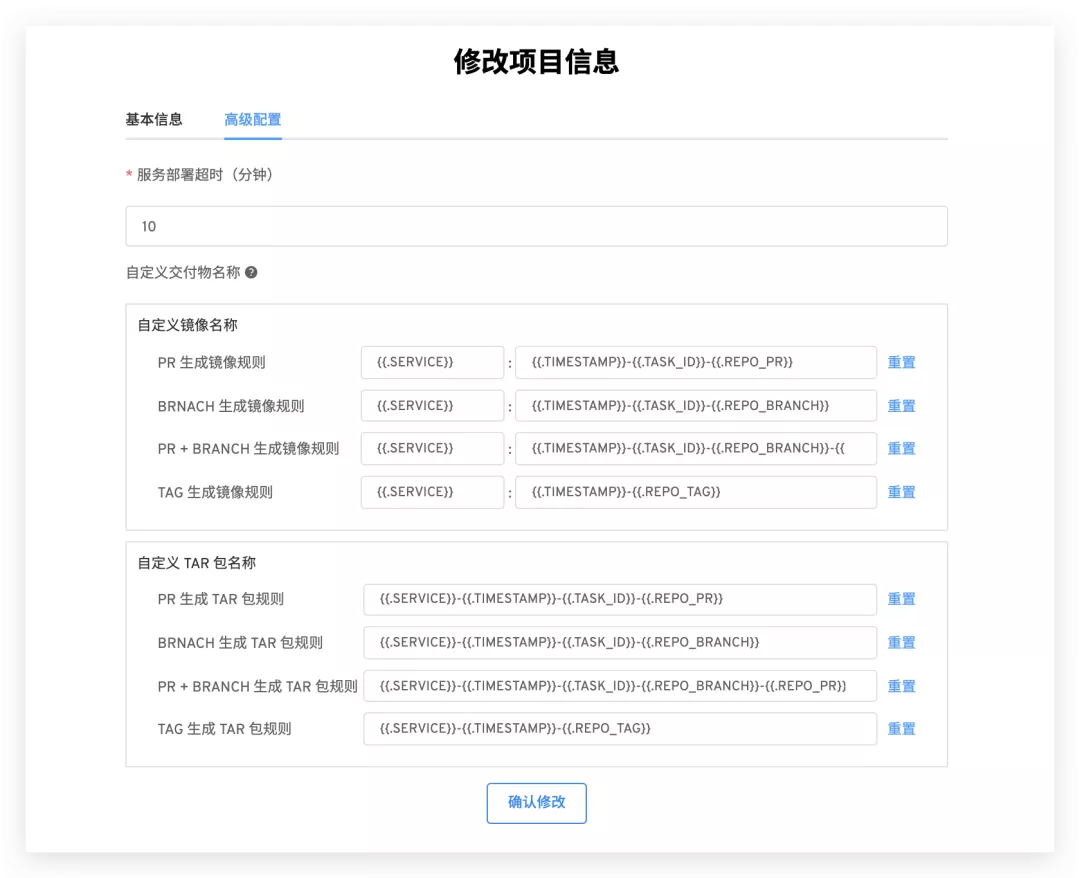Click the help icon next to 自定义交付物名称
Viewport: 1080px width, 878px height.
click(x=251, y=273)
